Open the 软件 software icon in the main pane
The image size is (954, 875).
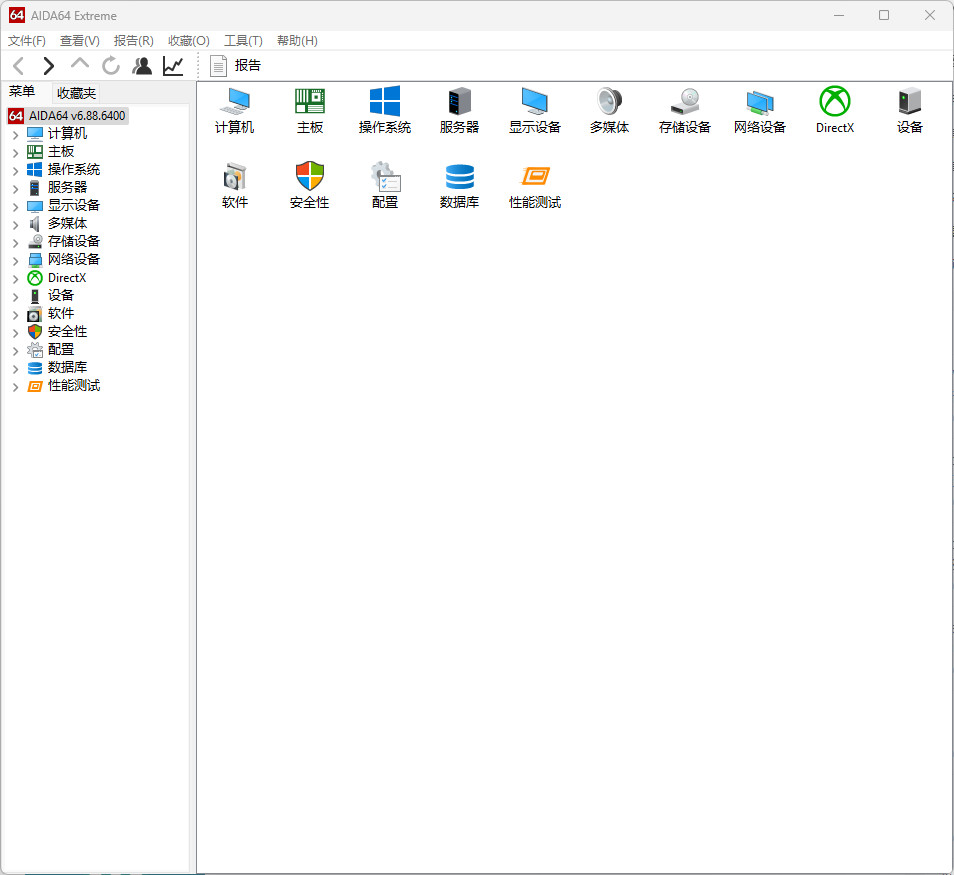tap(234, 185)
